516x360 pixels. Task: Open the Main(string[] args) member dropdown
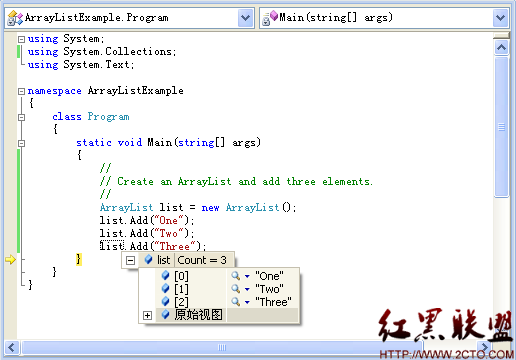pos(500,17)
